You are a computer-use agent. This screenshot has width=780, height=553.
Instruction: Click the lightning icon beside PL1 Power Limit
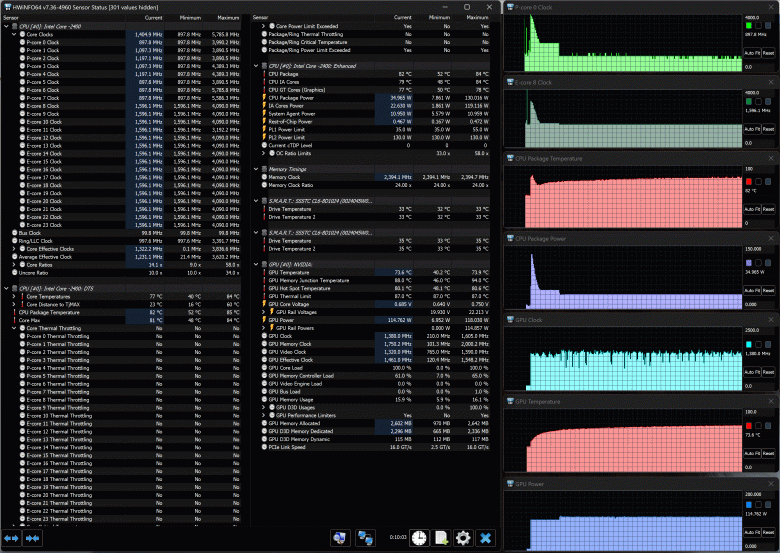pyautogui.click(x=264, y=129)
